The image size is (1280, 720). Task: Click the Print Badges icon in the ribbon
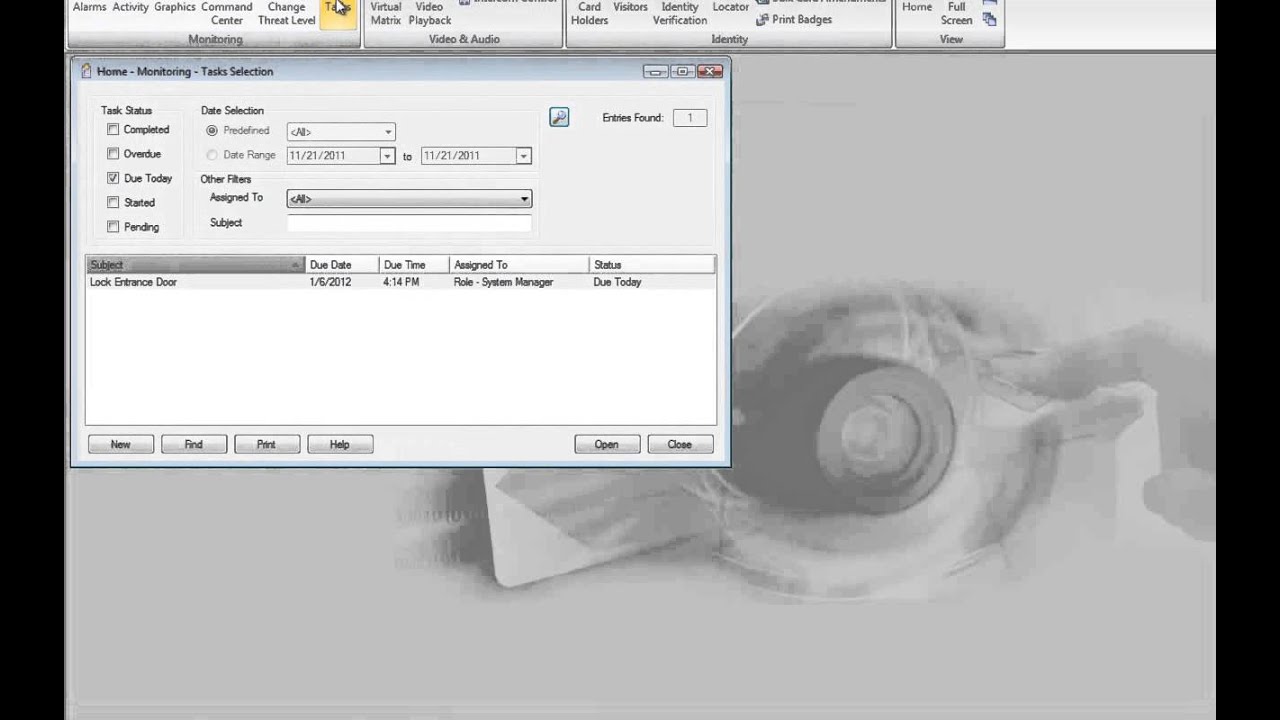click(762, 20)
